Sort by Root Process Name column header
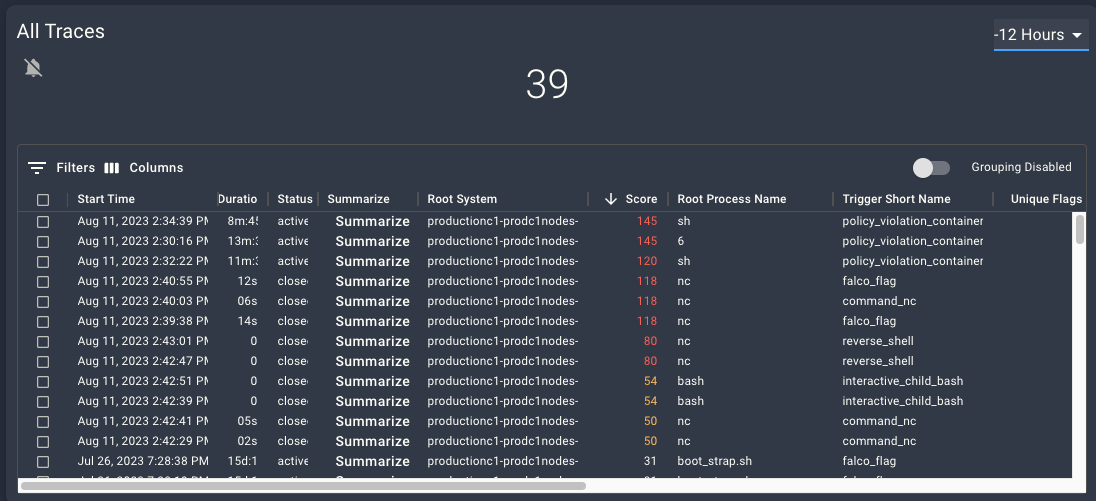The height and width of the screenshot is (501, 1096). (732, 199)
